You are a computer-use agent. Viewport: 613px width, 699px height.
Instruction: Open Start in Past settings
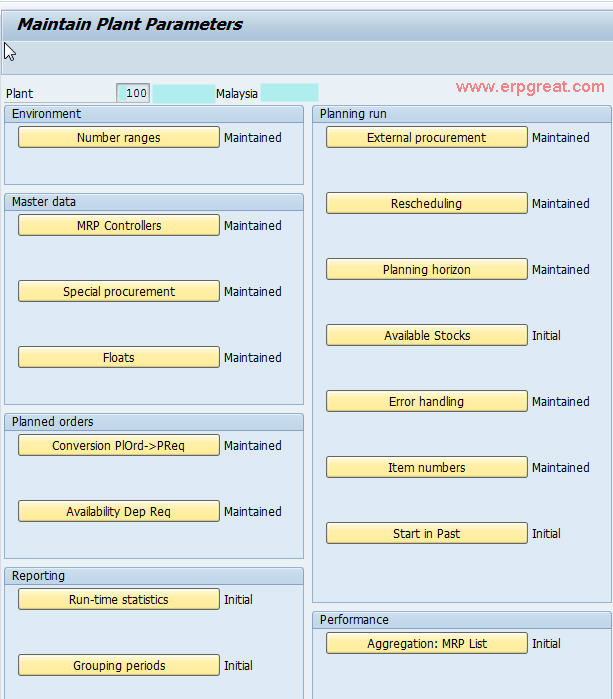tap(427, 533)
